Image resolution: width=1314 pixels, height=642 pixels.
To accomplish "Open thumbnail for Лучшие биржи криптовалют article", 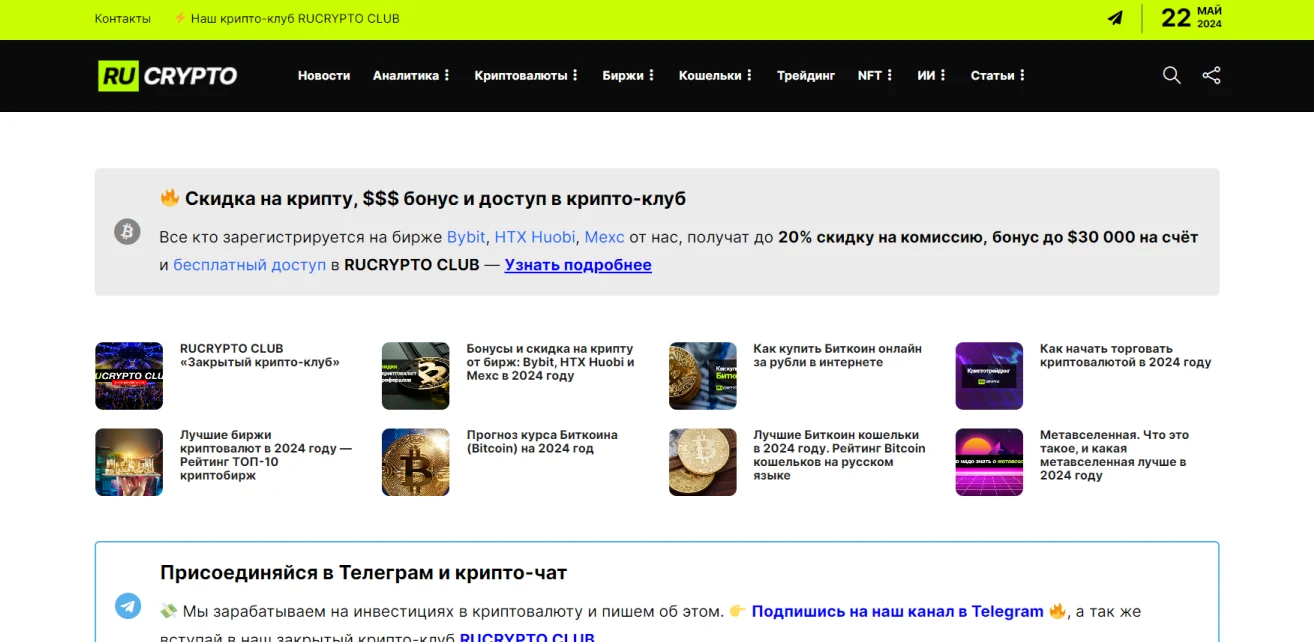I will (x=129, y=462).
